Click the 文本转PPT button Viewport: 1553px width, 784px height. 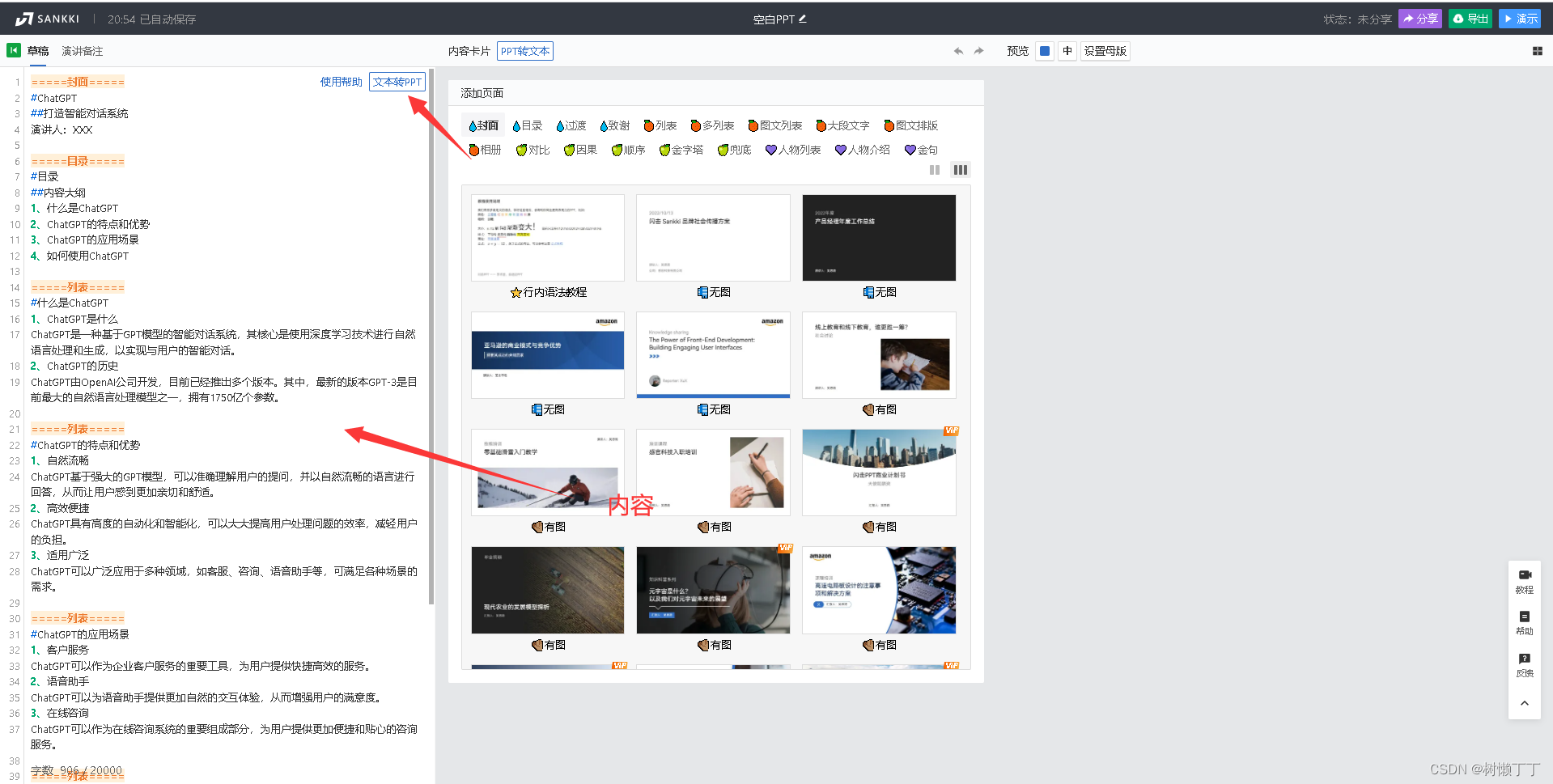click(397, 82)
